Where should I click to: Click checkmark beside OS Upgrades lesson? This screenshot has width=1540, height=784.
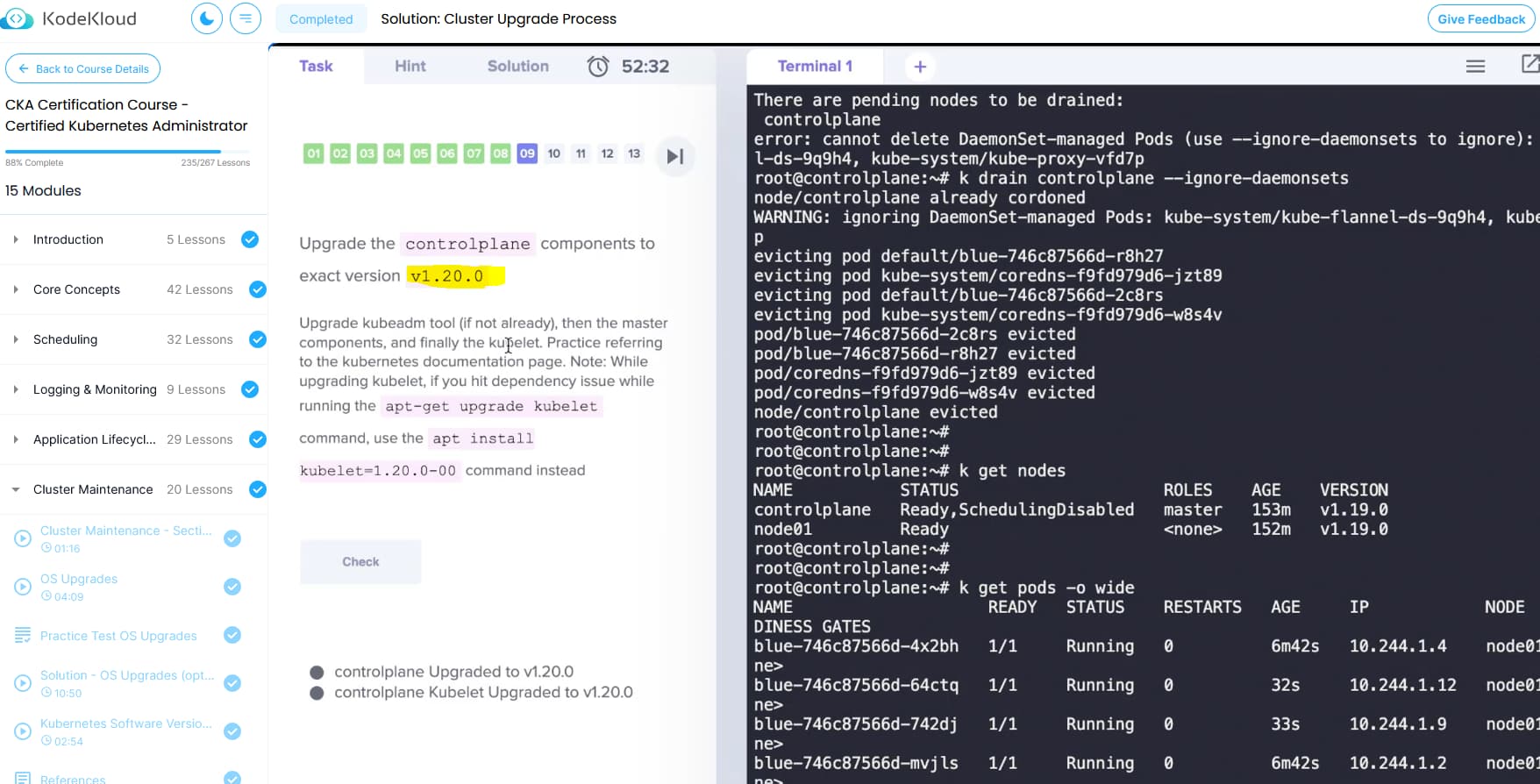tap(232, 587)
